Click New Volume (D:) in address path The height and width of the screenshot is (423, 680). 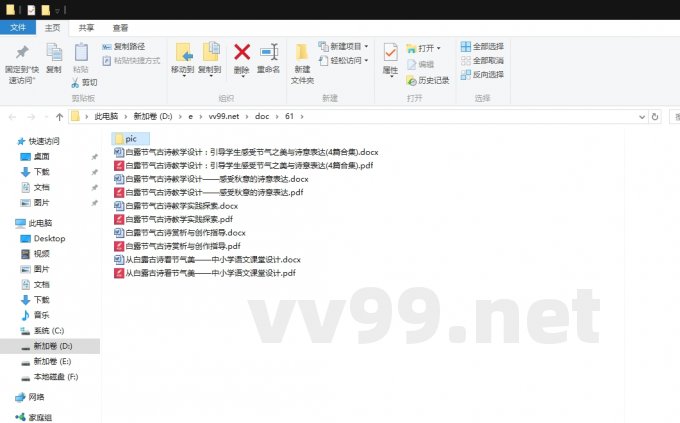(x=153, y=116)
